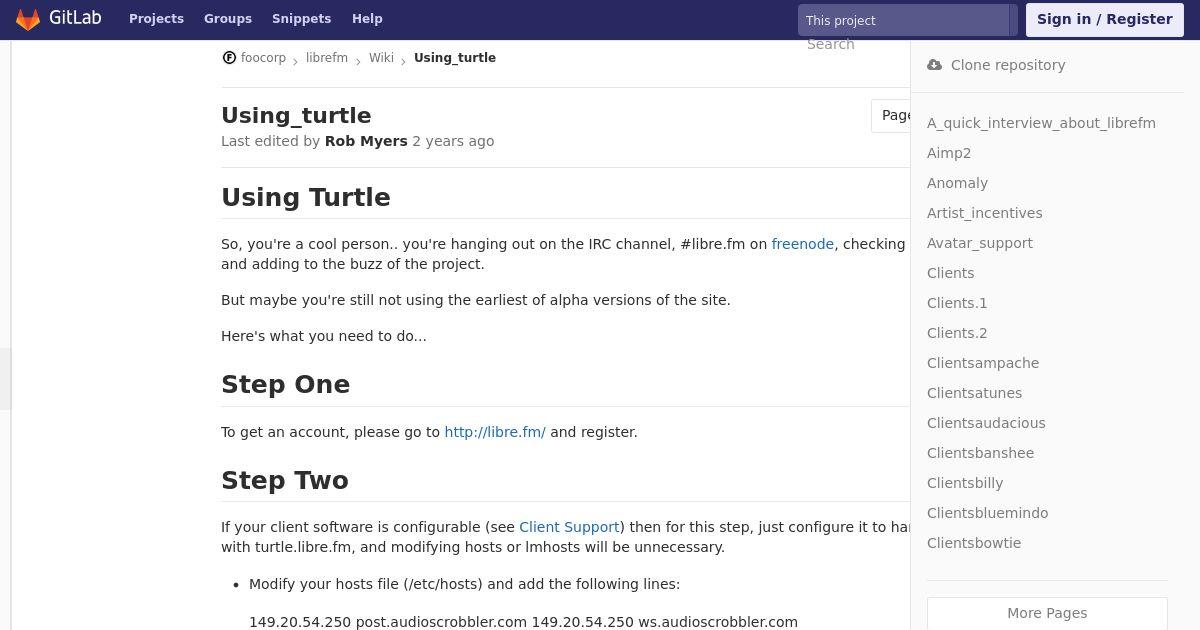Open the Clientsbanshee wiki page

coord(980,453)
